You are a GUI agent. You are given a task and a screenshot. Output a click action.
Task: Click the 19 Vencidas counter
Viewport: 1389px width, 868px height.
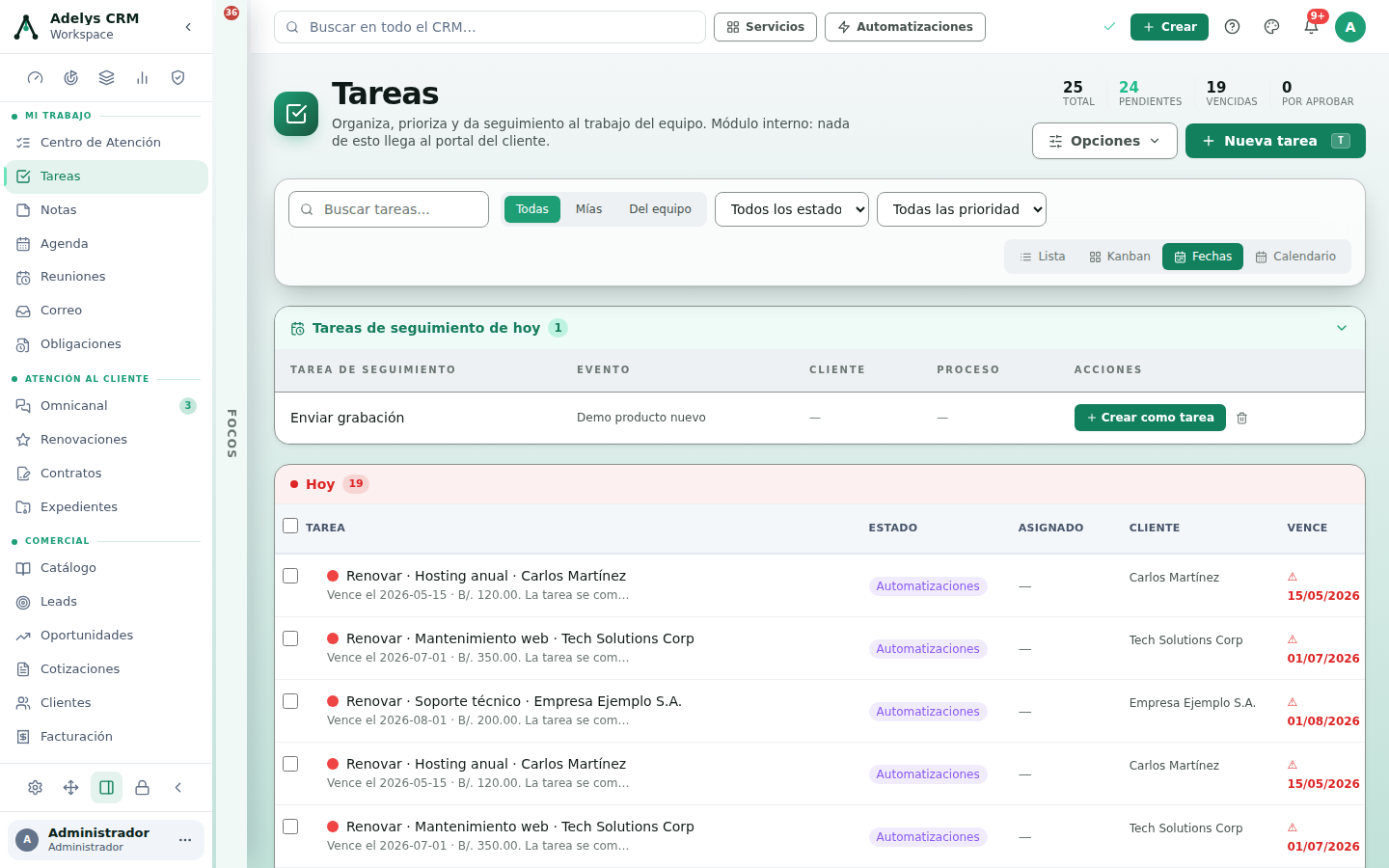1232,93
